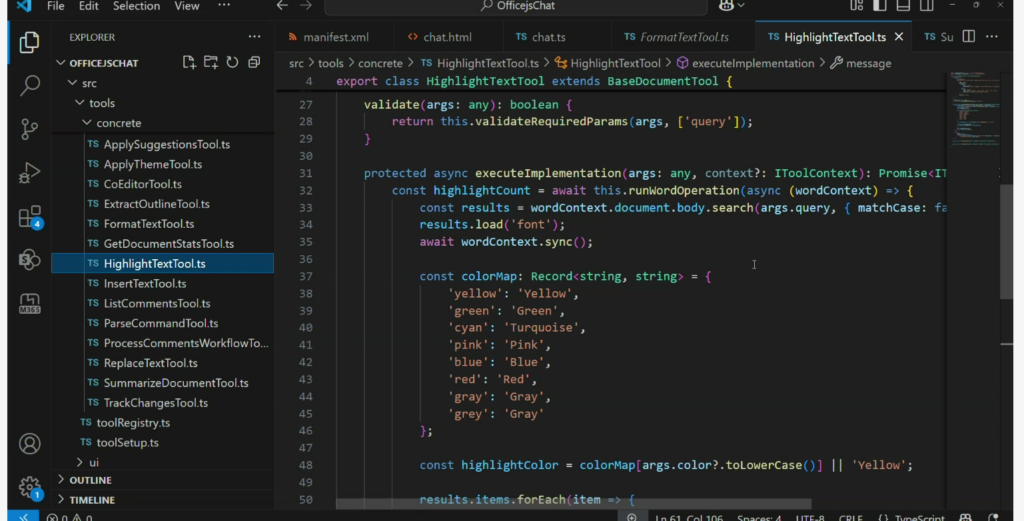This screenshot has height=521, width=1024.
Task: Open the M365 toolkit icon
Action: 30,303
